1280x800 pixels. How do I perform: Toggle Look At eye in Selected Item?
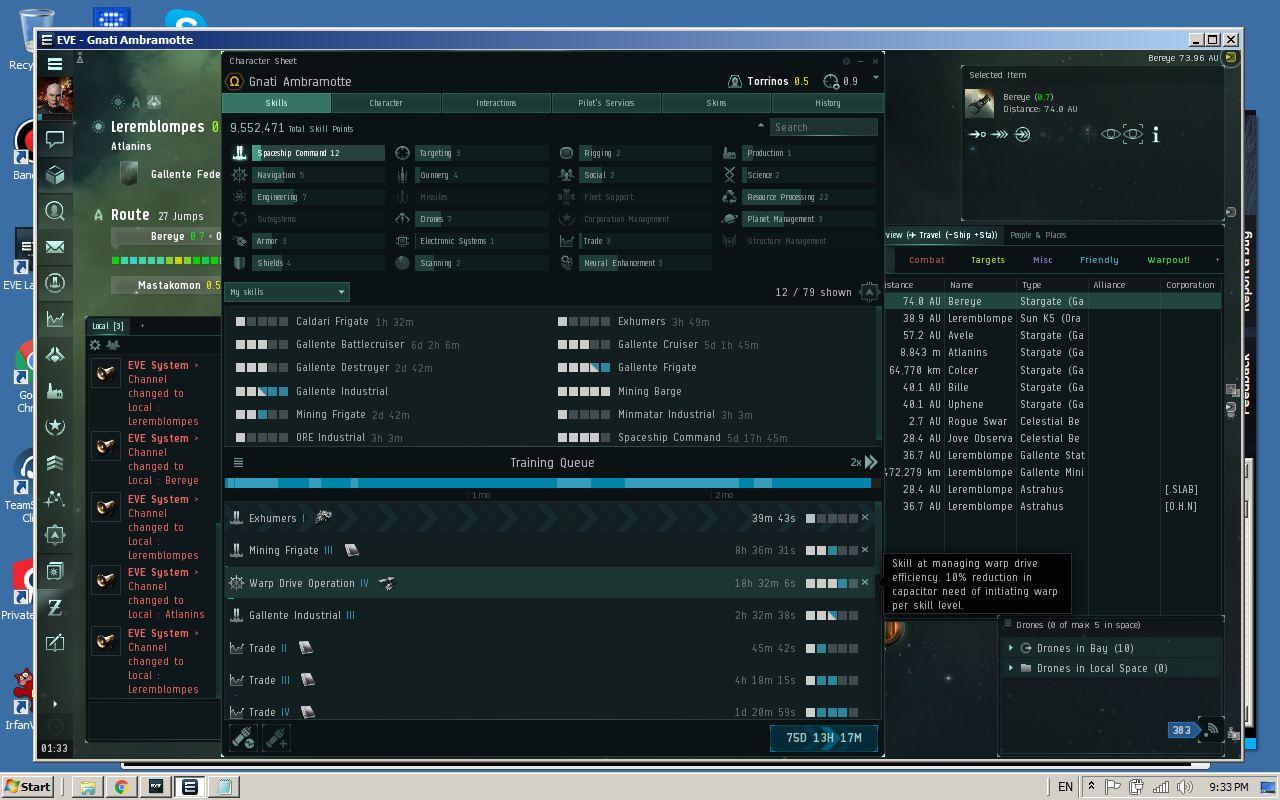[x=1110, y=134]
